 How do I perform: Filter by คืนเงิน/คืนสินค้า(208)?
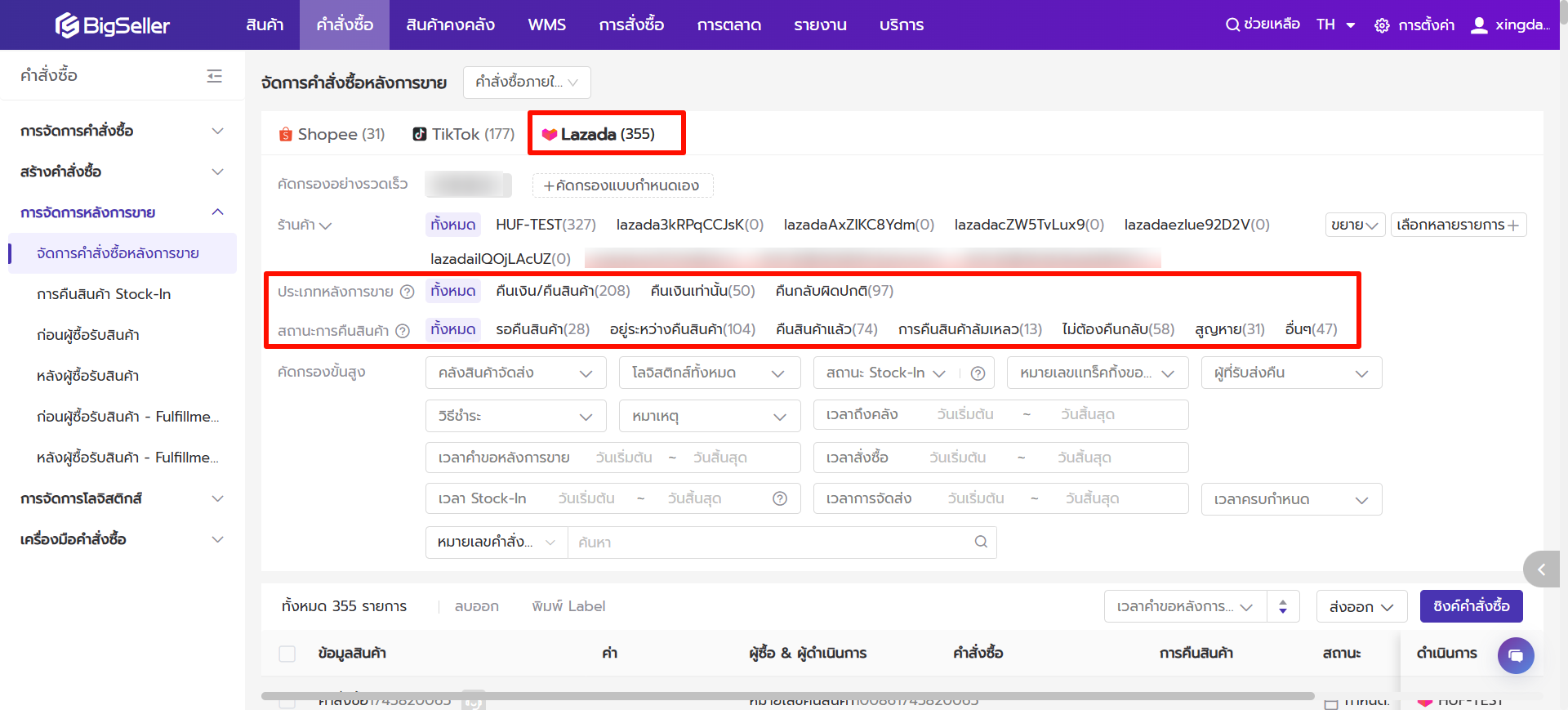point(563,291)
